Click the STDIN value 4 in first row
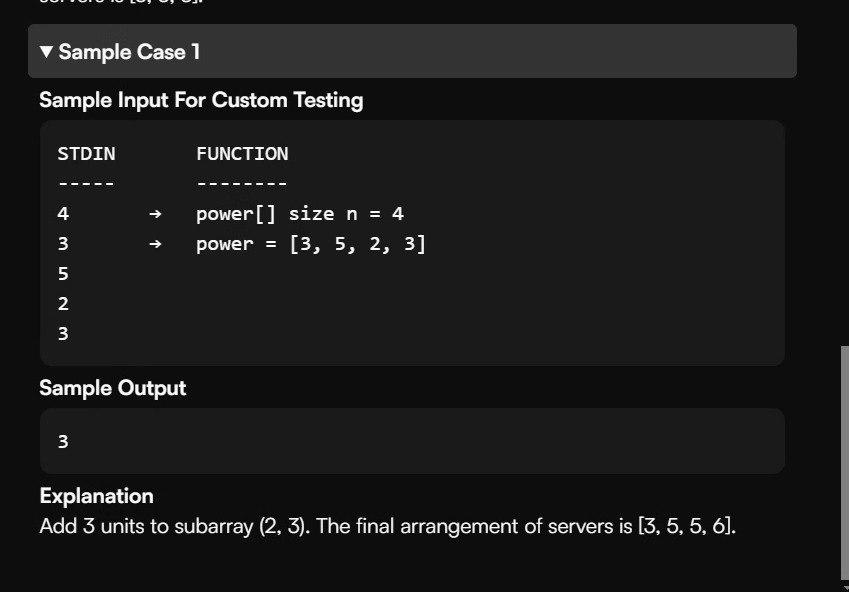 [x=63, y=214]
